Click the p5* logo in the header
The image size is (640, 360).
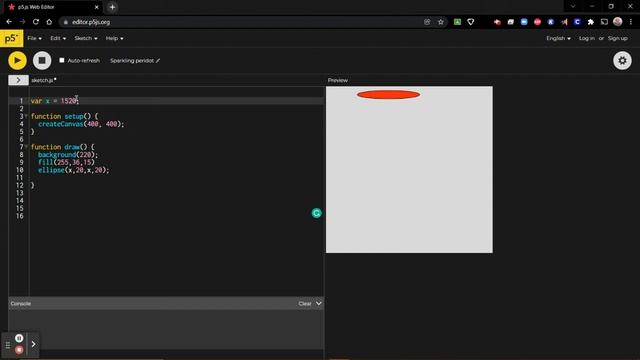click(x=11, y=38)
